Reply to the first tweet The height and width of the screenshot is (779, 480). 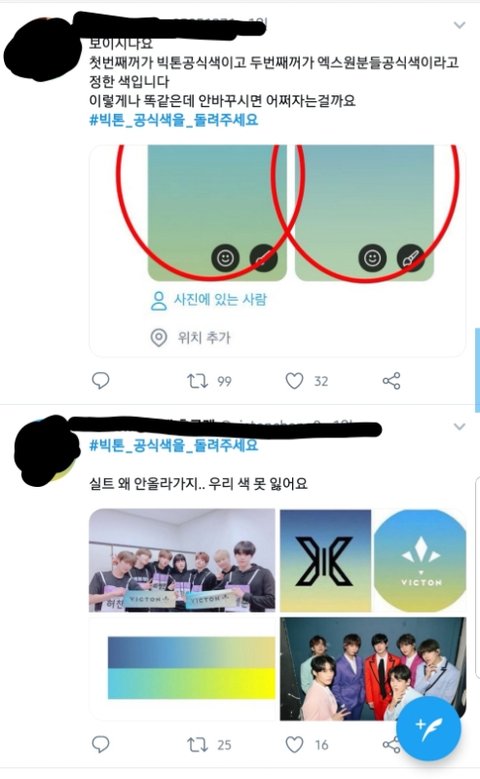click(x=101, y=381)
